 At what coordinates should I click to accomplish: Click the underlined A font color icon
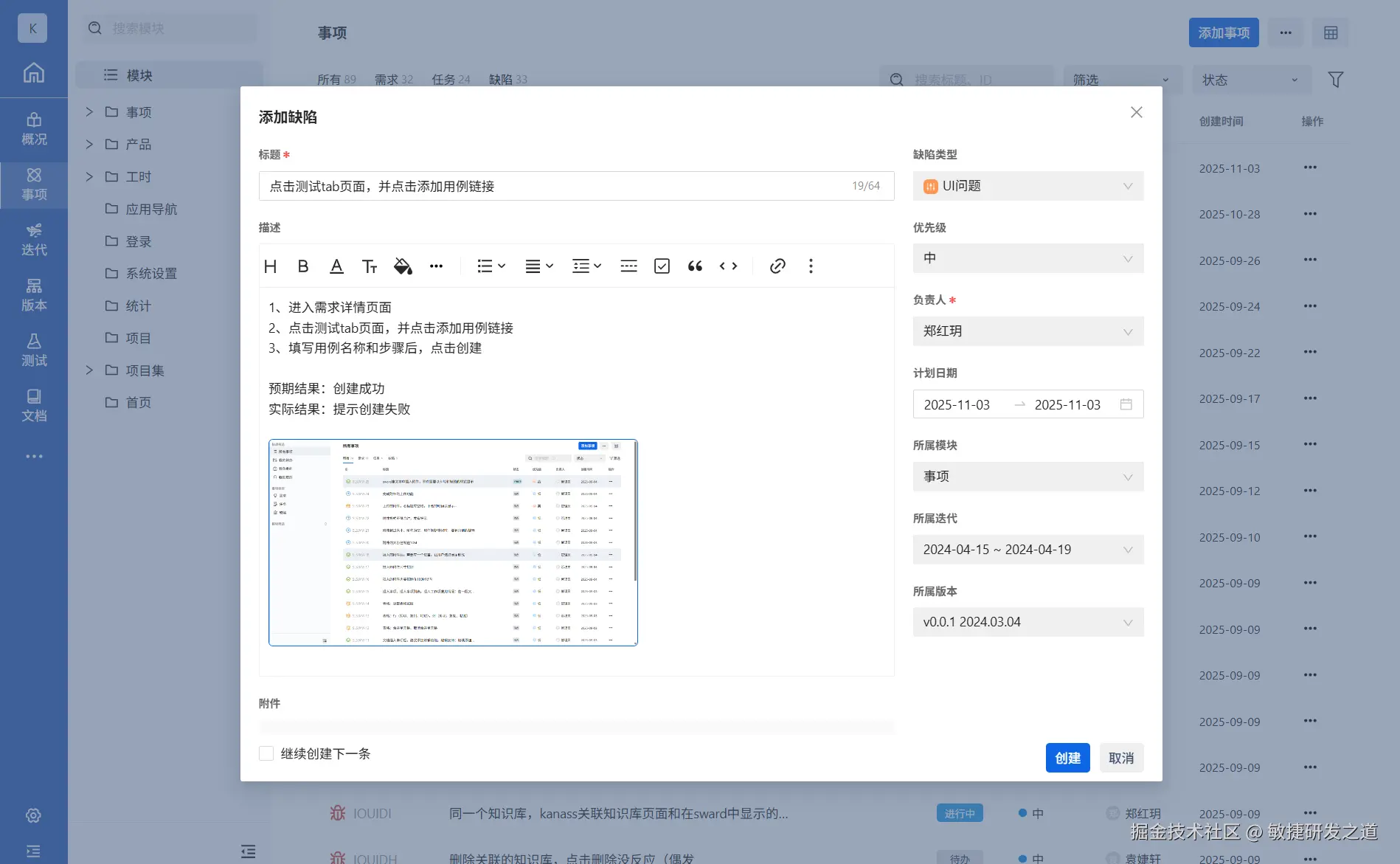coord(336,266)
